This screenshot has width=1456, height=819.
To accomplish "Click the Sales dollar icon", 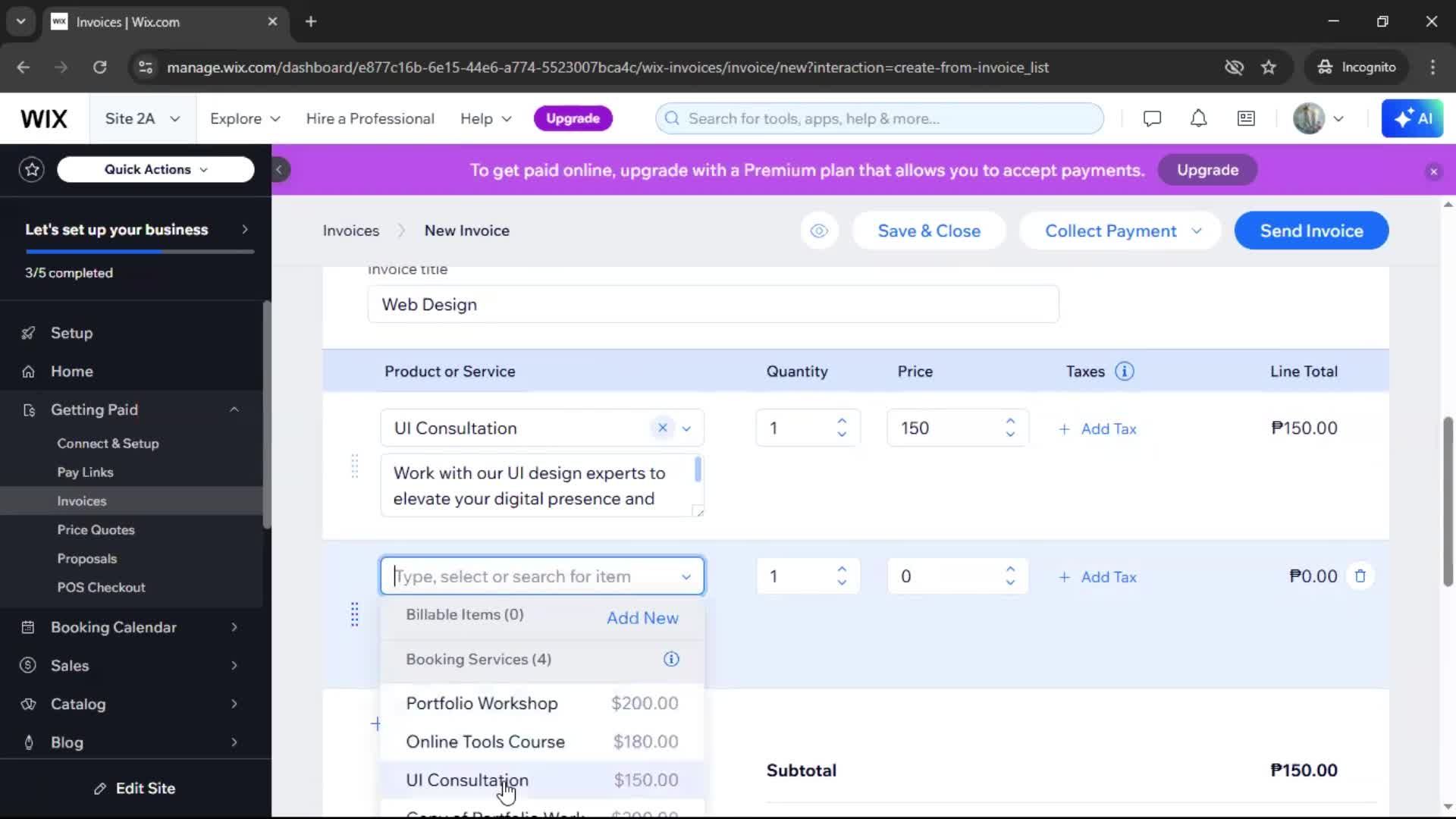I will click(x=28, y=665).
